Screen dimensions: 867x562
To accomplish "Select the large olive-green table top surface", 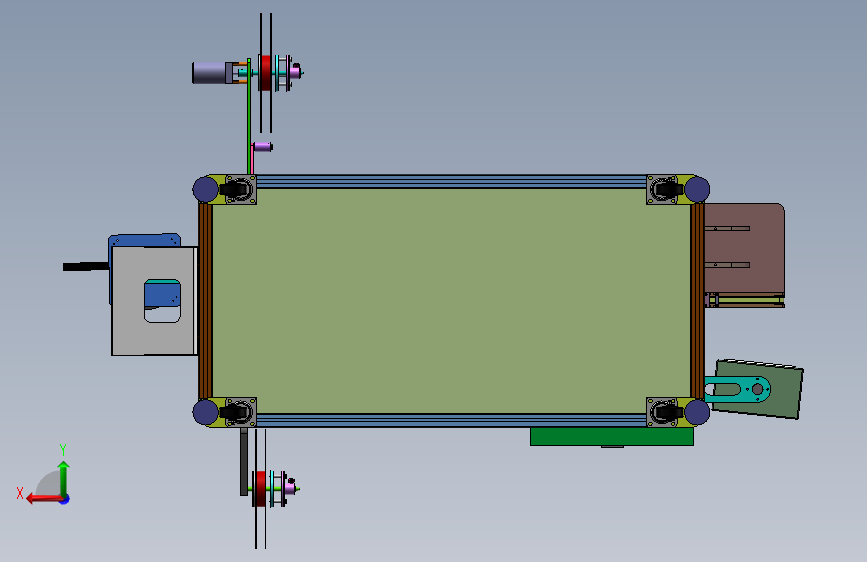I will [x=451, y=300].
